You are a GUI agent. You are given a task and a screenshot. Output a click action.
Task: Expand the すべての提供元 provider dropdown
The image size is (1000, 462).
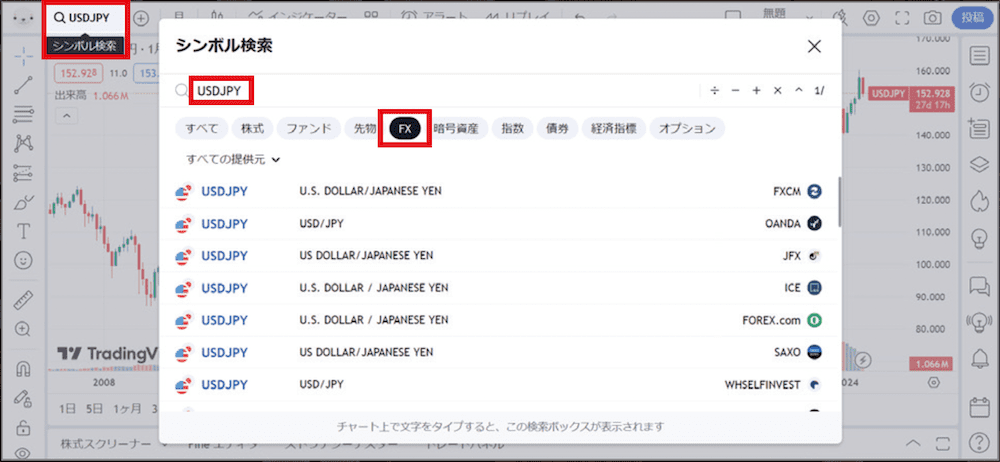click(x=233, y=159)
